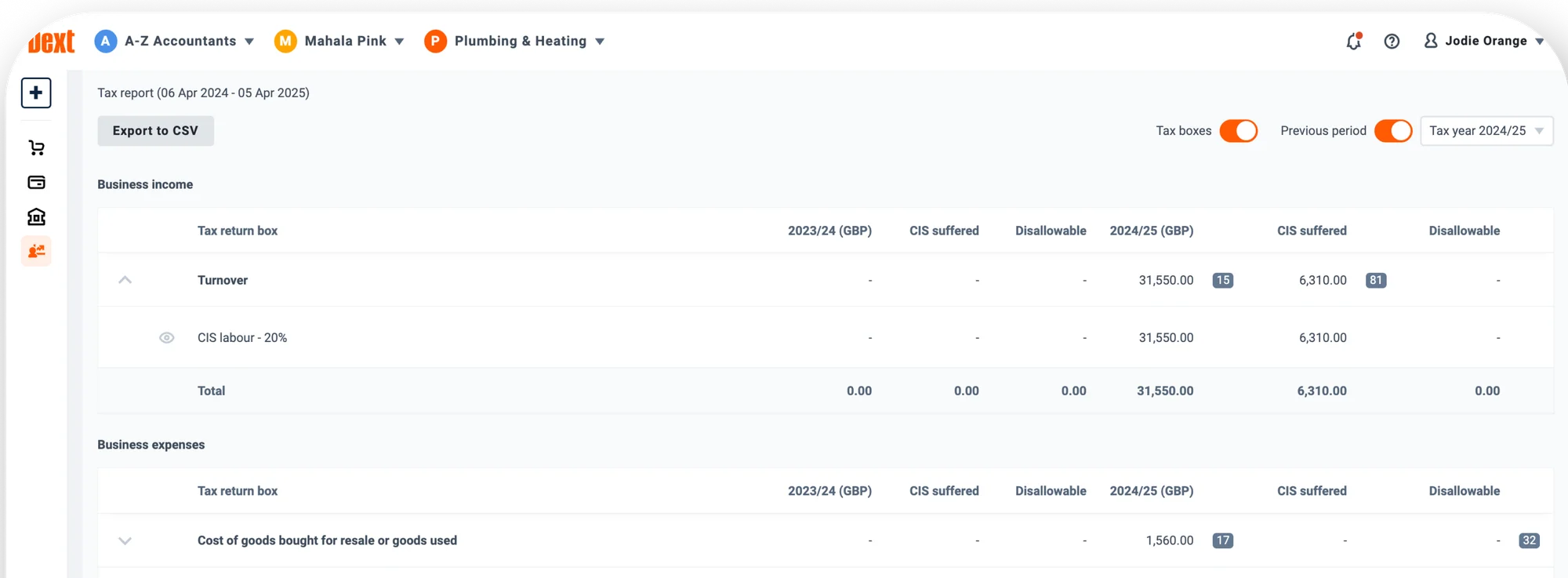Open the card sidebar icon

click(36, 182)
